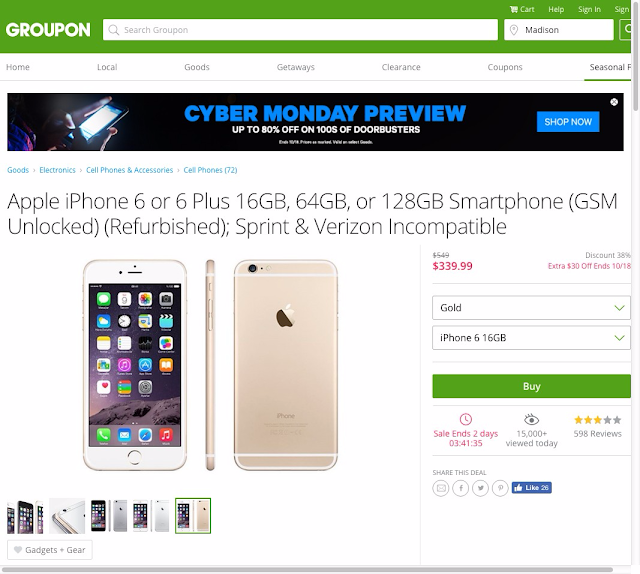The image size is (640, 574).
Task: Open Cell Phones & Accessories breadcrumb
Action: click(x=129, y=170)
